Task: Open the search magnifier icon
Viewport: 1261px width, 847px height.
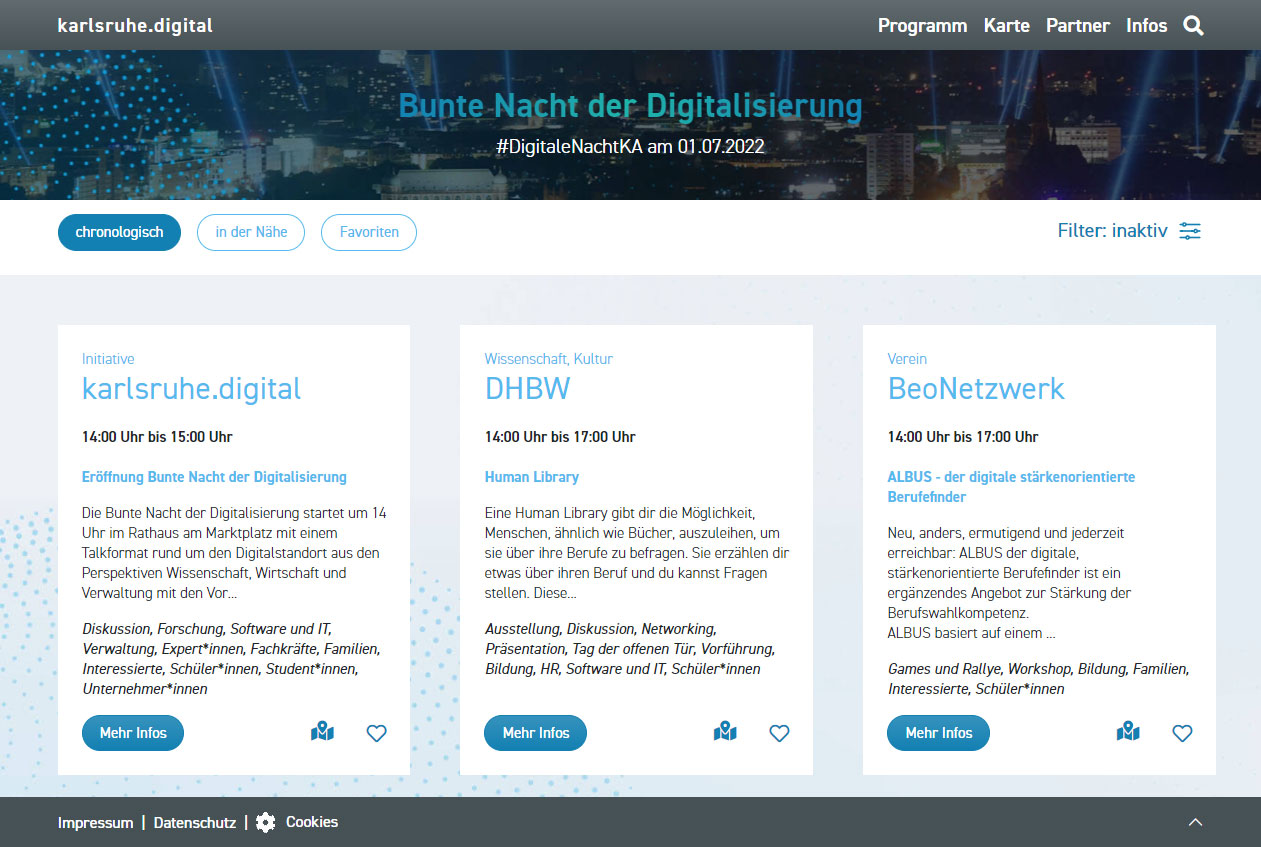Action: click(x=1193, y=26)
